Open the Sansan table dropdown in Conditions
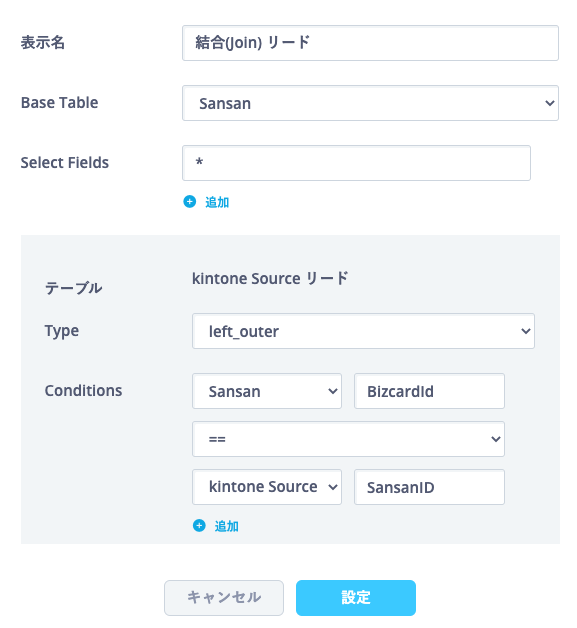 pyautogui.click(x=267, y=391)
